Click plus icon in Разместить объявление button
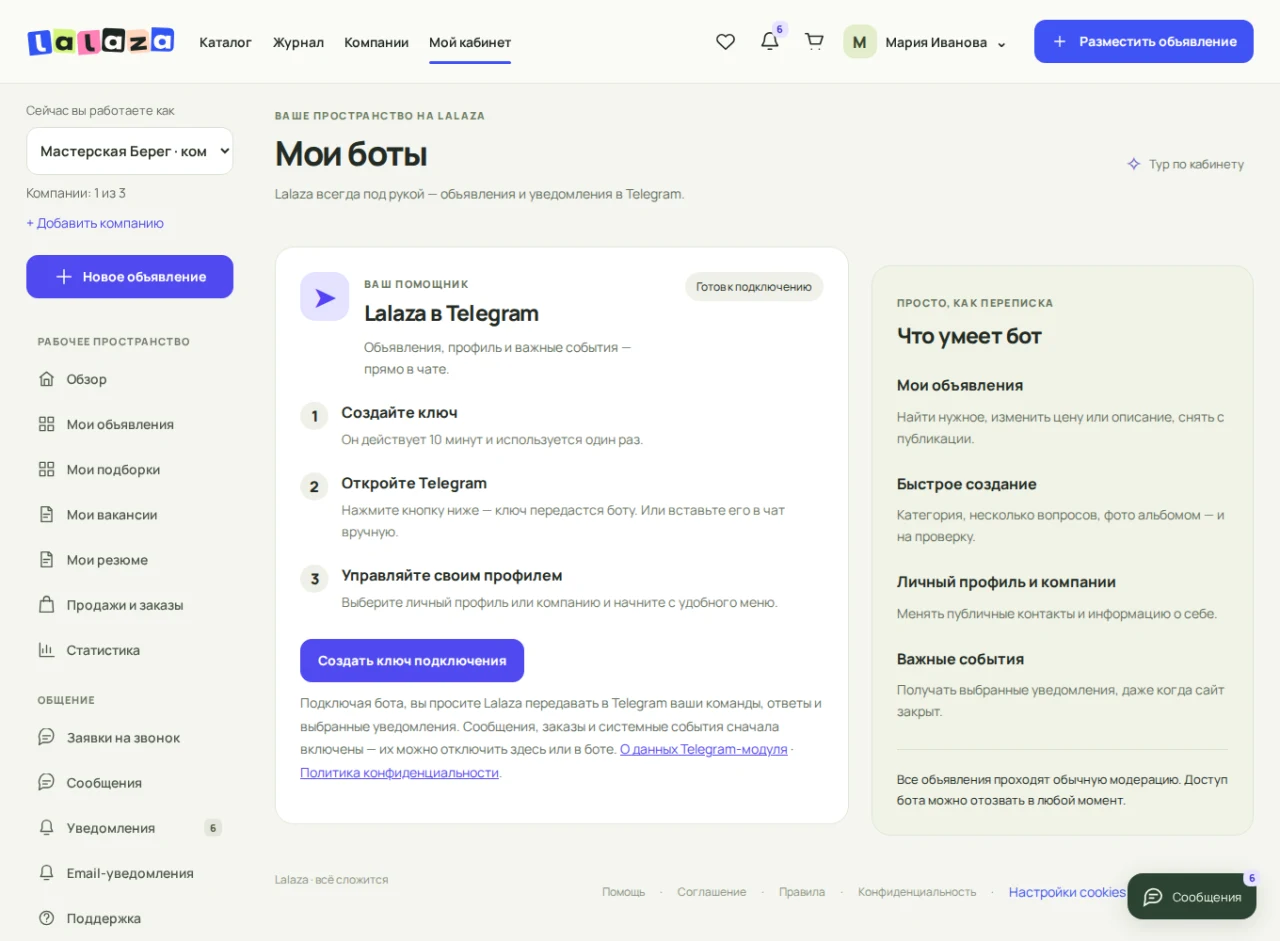 click(x=1060, y=42)
